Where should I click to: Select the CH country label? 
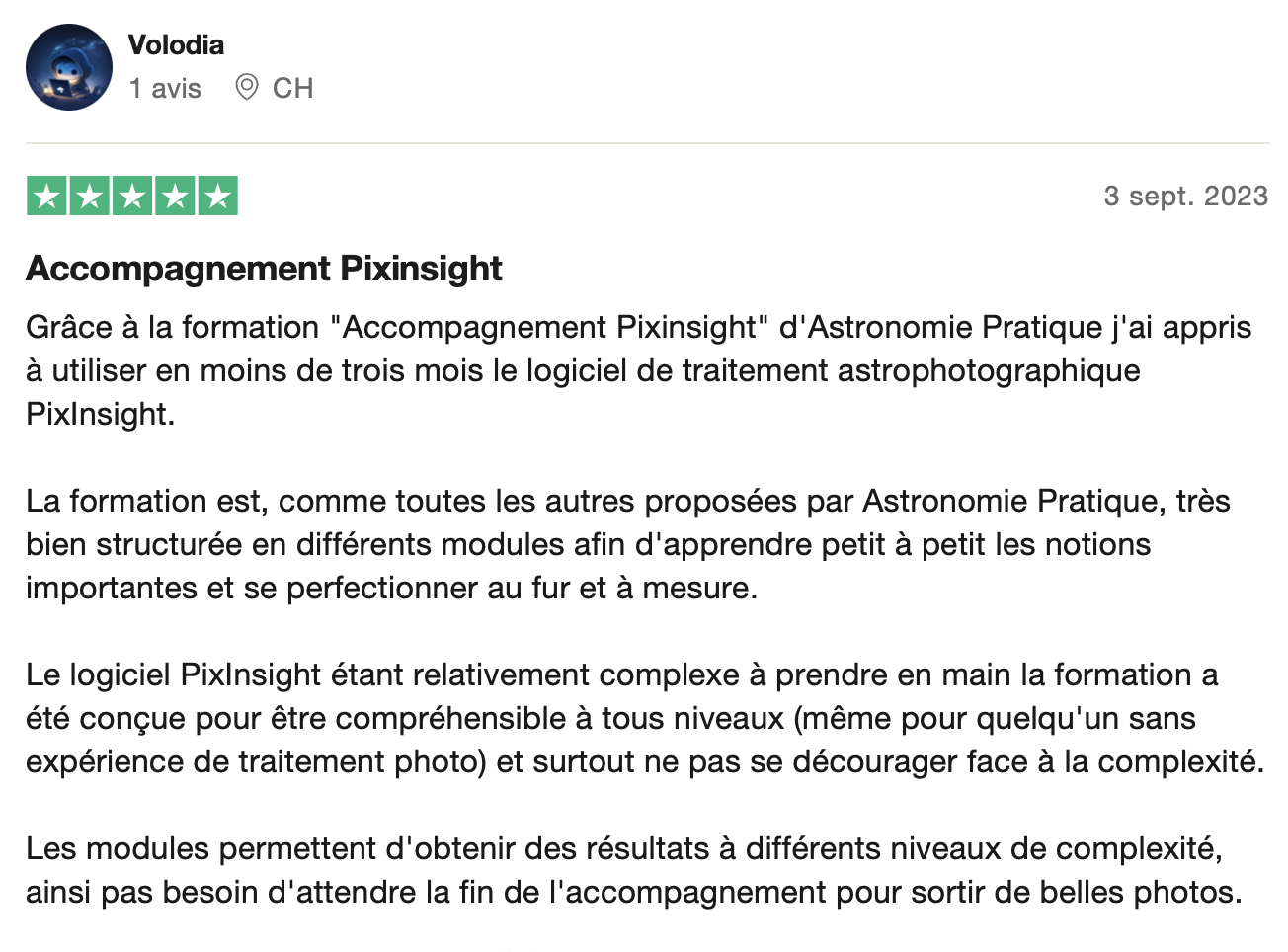(x=292, y=89)
